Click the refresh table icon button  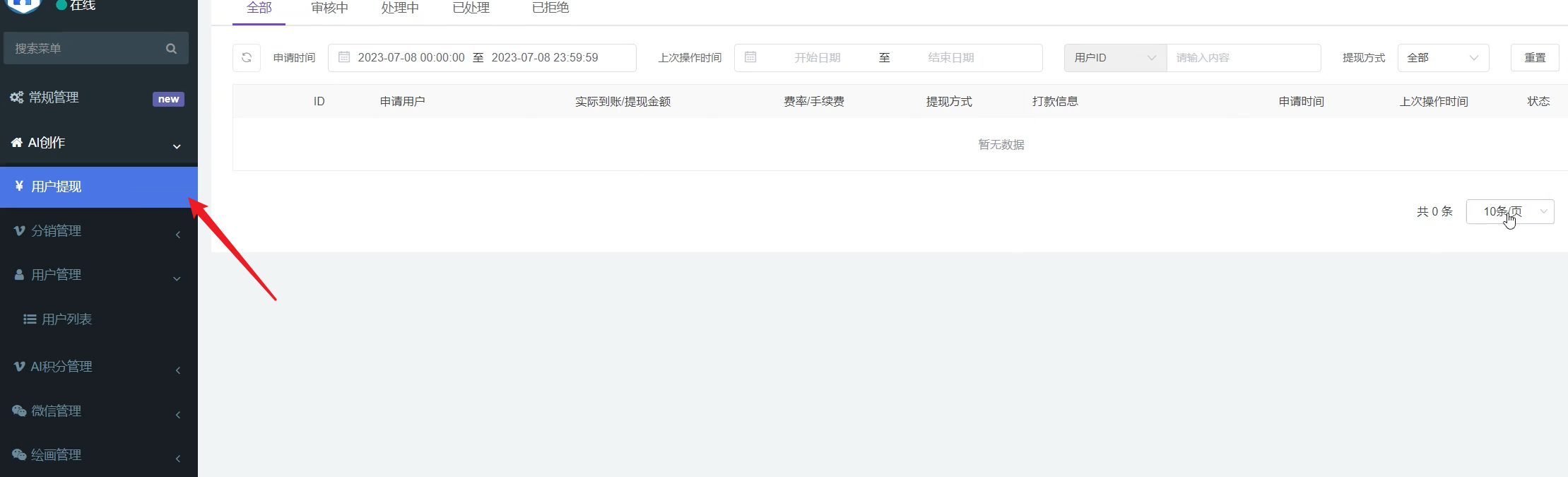click(x=247, y=58)
